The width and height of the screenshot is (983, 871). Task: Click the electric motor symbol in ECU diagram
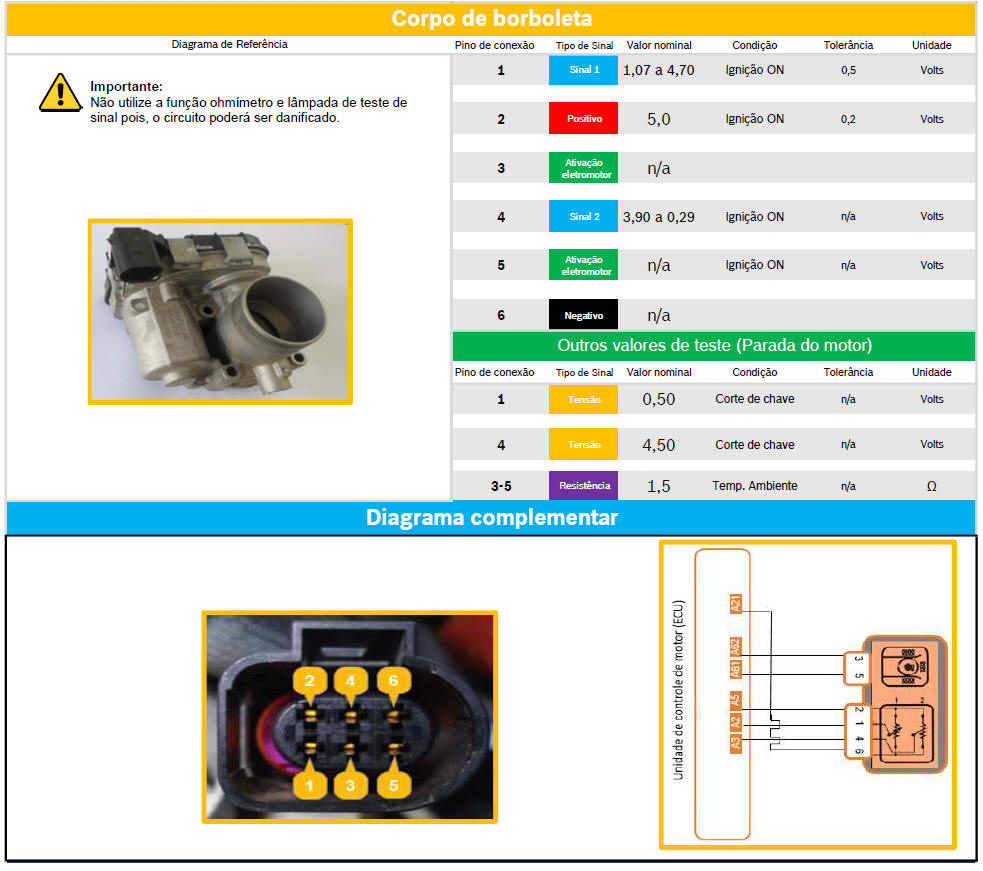pyautogui.click(x=908, y=663)
